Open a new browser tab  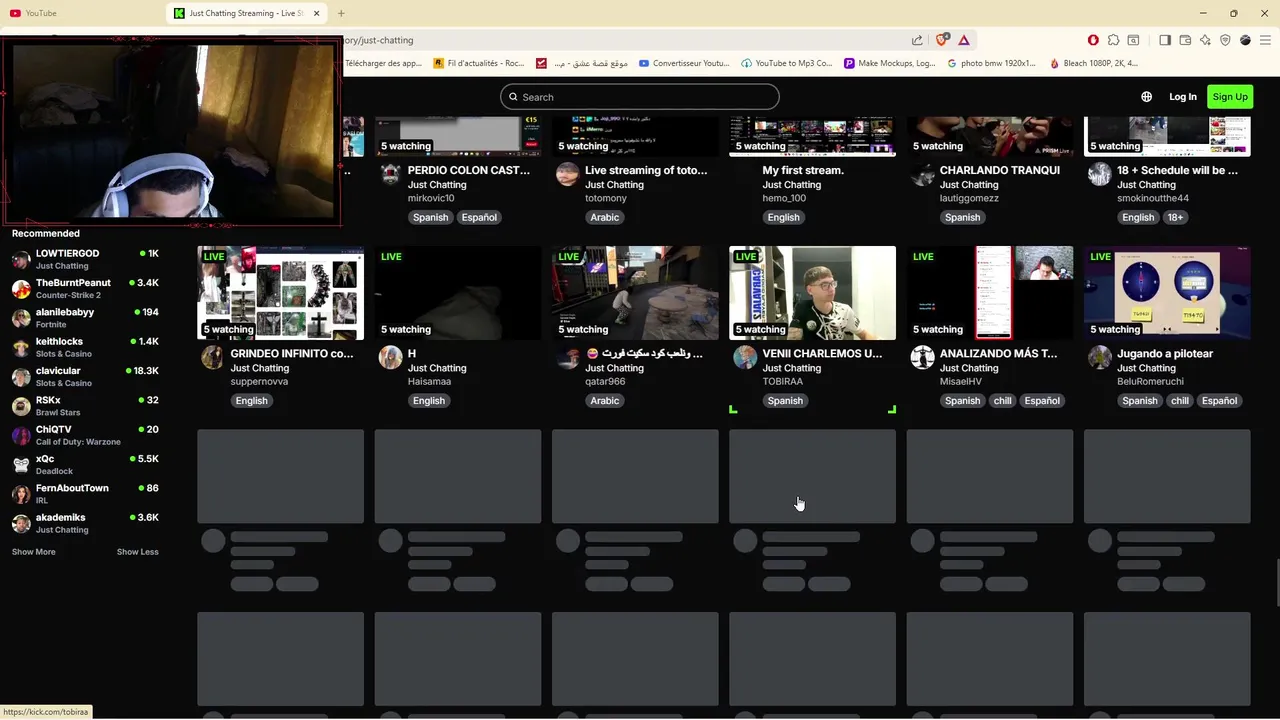pyautogui.click(x=341, y=13)
